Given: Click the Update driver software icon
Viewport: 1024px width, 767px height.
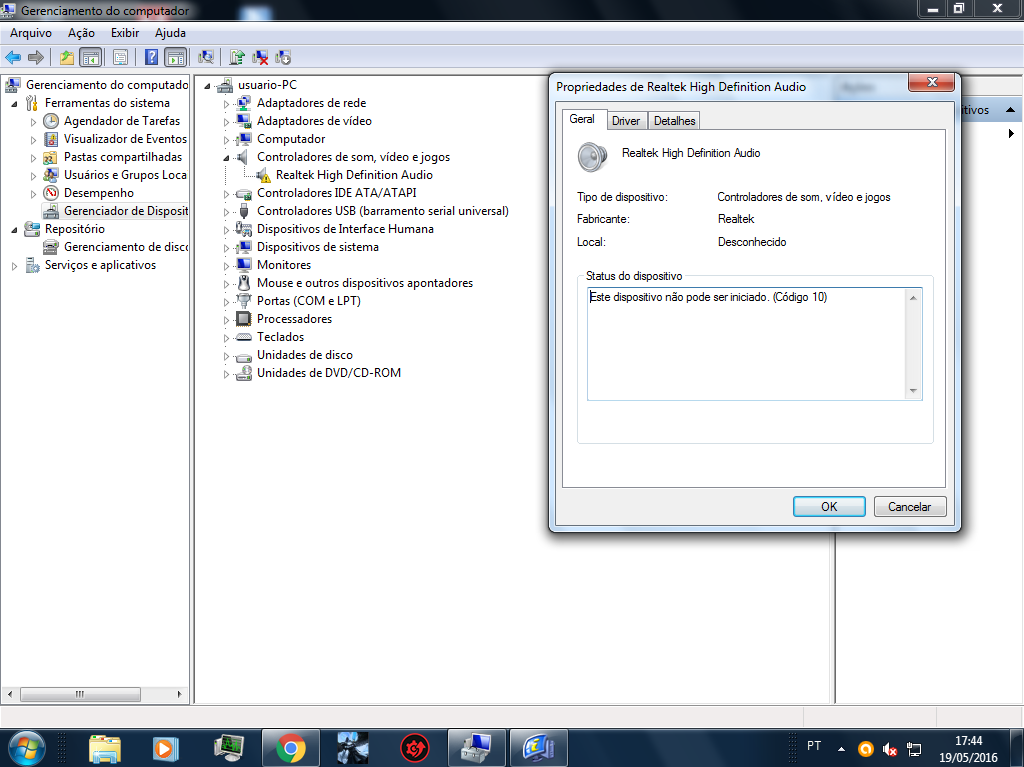Looking at the screenshot, I should tap(237, 57).
